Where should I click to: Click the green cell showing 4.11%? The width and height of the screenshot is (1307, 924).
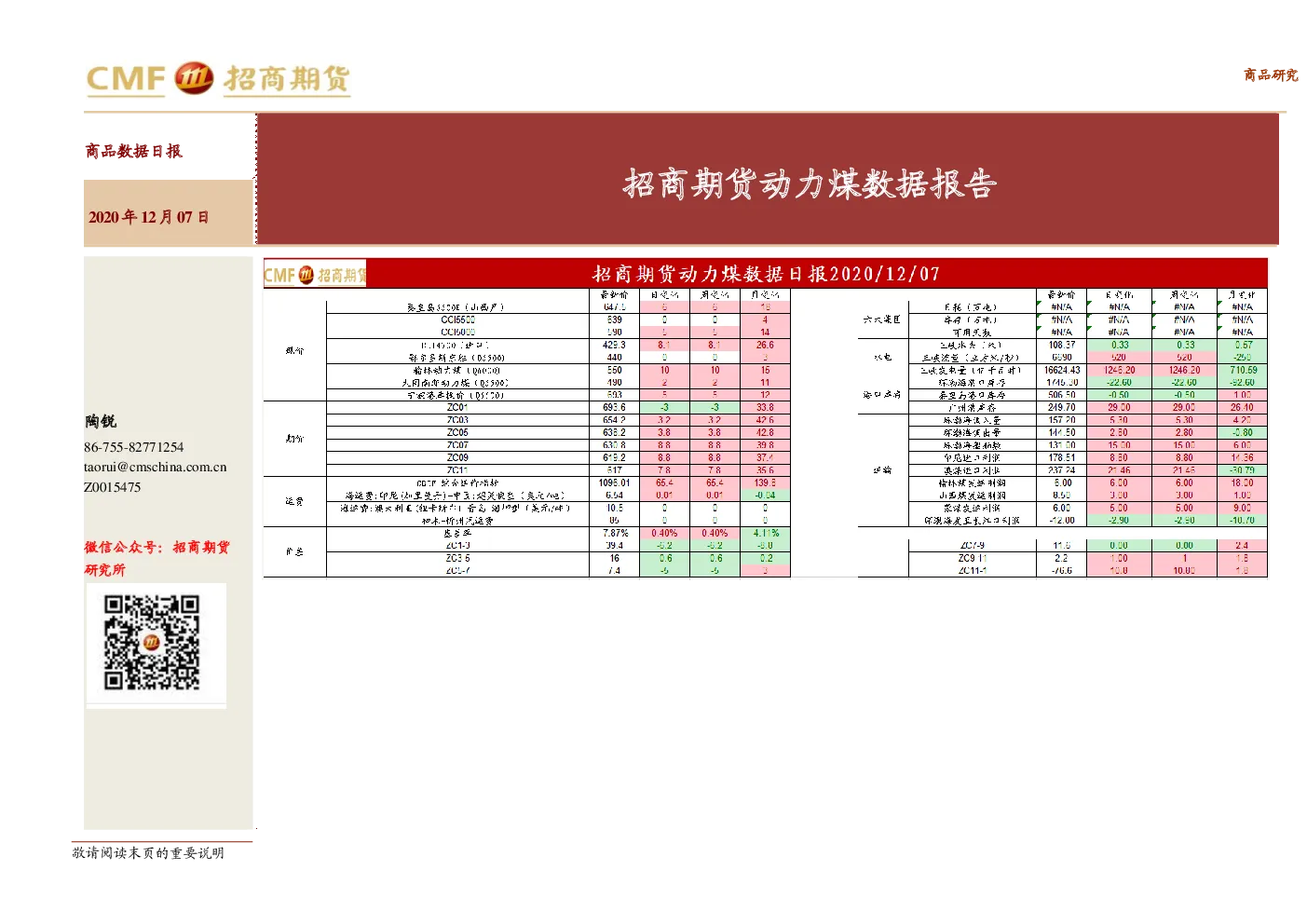(x=766, y=533)
